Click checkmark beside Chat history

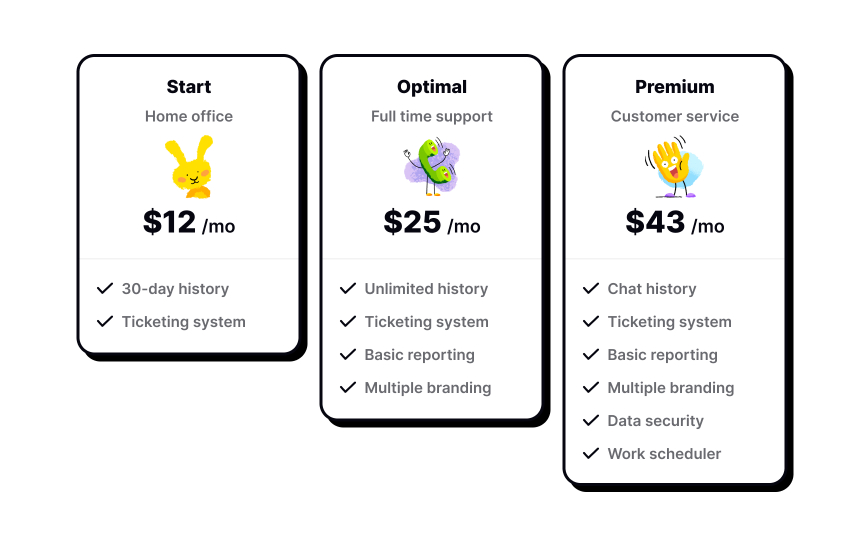pyautogui.click(x=591, y=289)
